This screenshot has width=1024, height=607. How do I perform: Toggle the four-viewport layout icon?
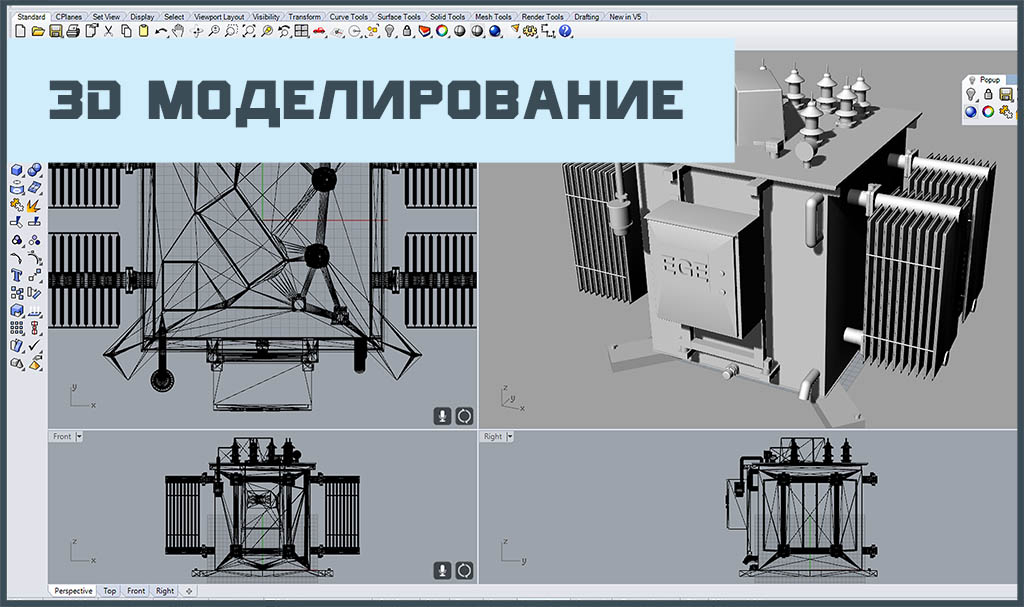(301, 32)
